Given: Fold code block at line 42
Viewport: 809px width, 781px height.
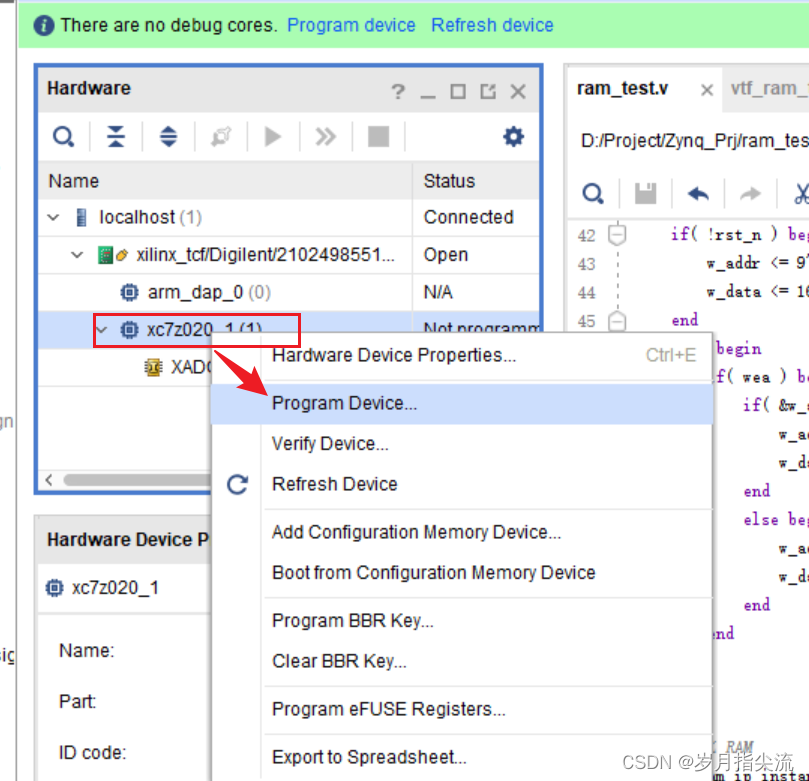Looking at the screenshot, I should point(617,235).
